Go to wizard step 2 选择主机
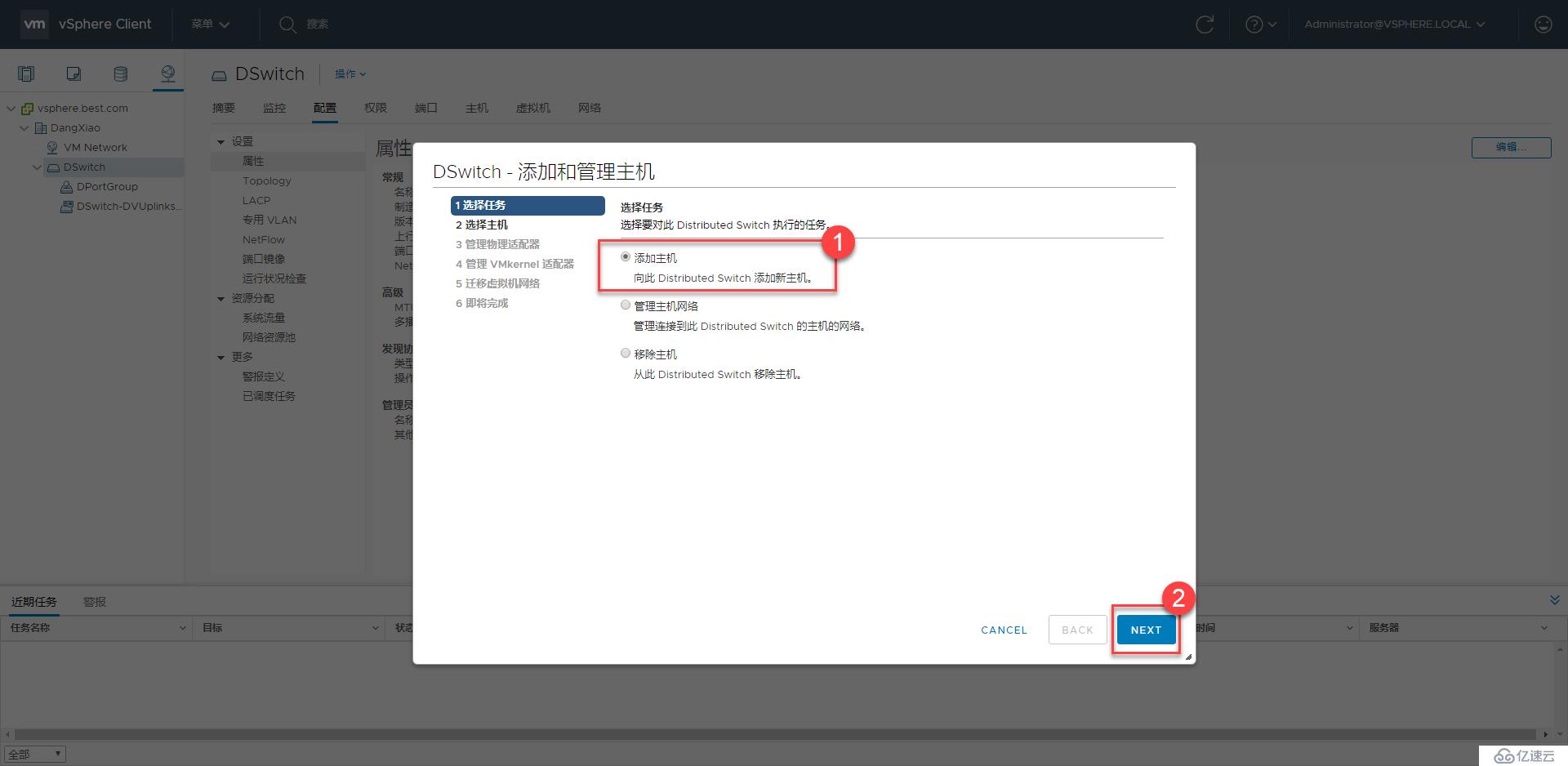Image resolution: width=1568 pixels, height=766 pixels. coord(482,225)
